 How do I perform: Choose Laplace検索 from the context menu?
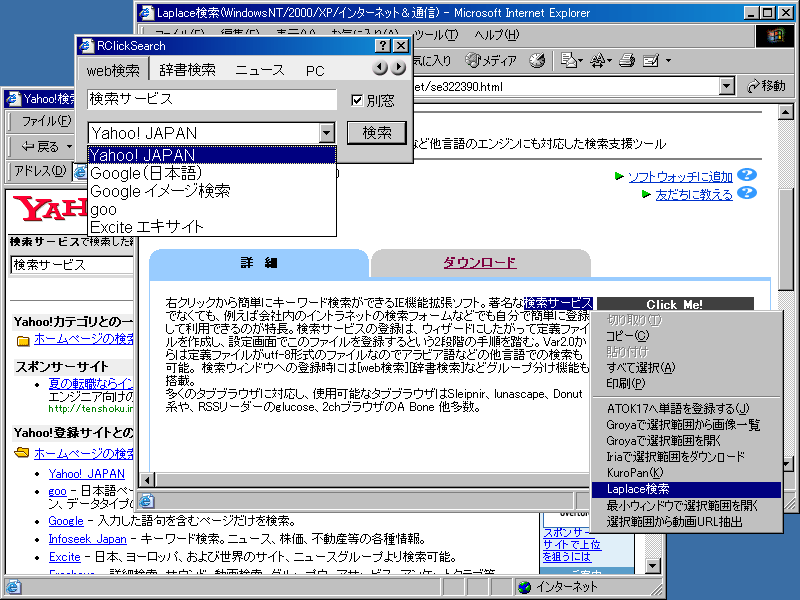pyautogui.click(x=686, y=489)
